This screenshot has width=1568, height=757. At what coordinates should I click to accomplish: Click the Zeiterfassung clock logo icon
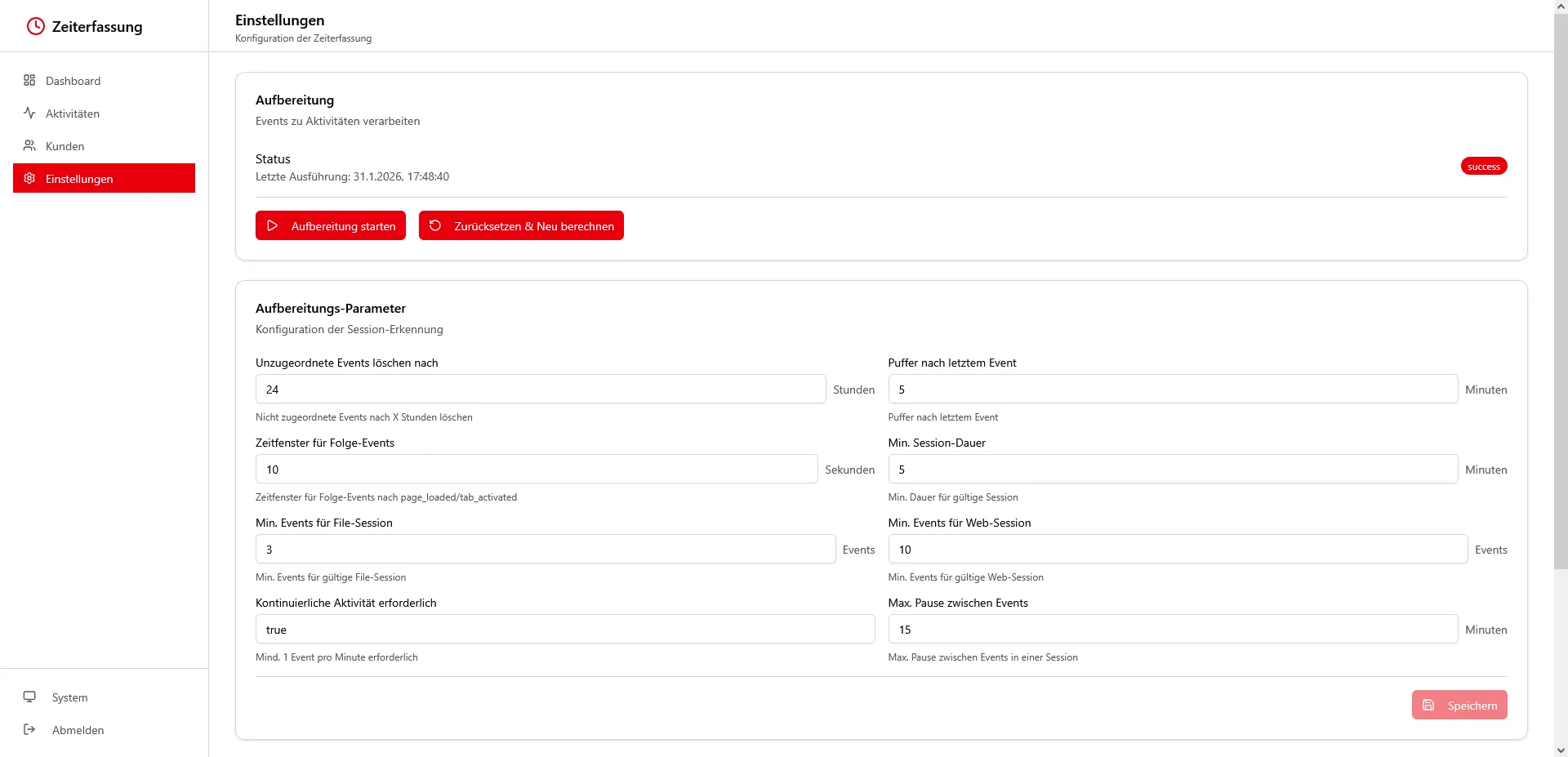tap(36, 26)
